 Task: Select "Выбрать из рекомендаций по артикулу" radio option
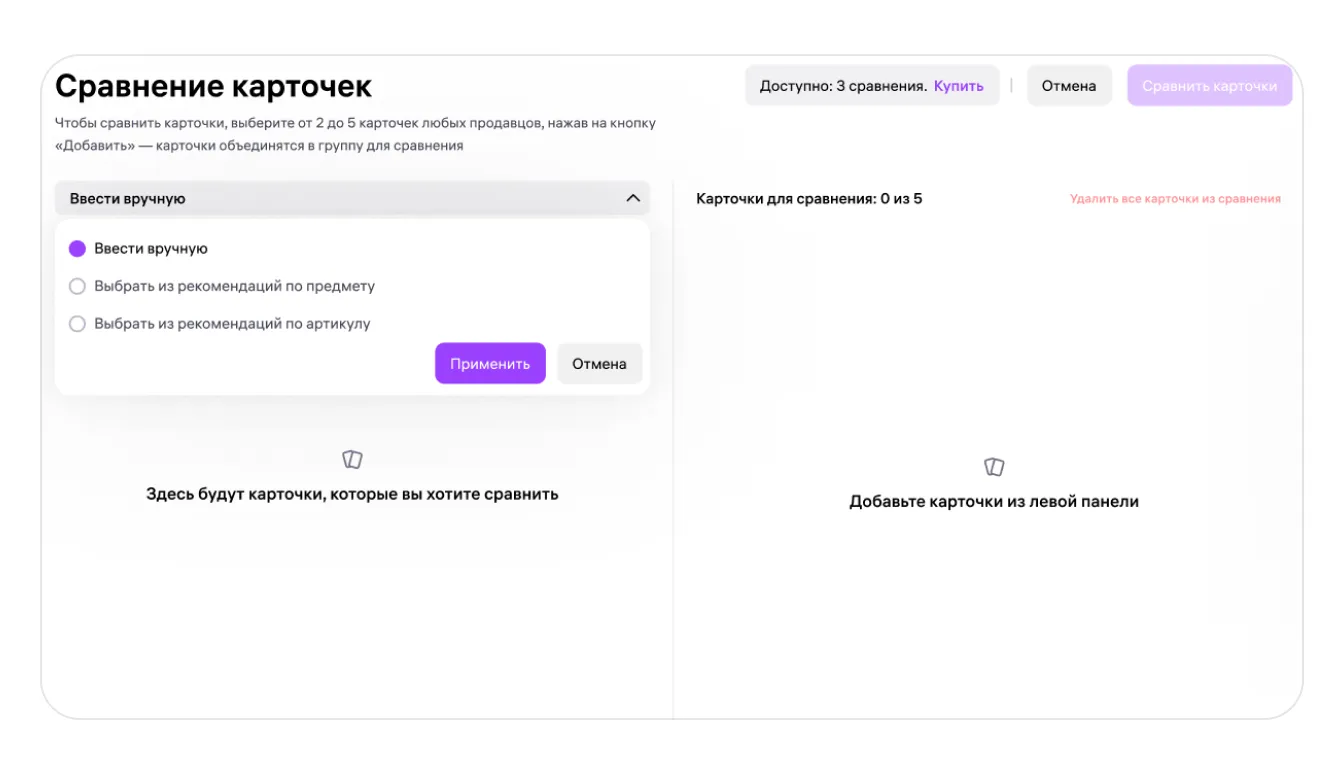(77, 324)
